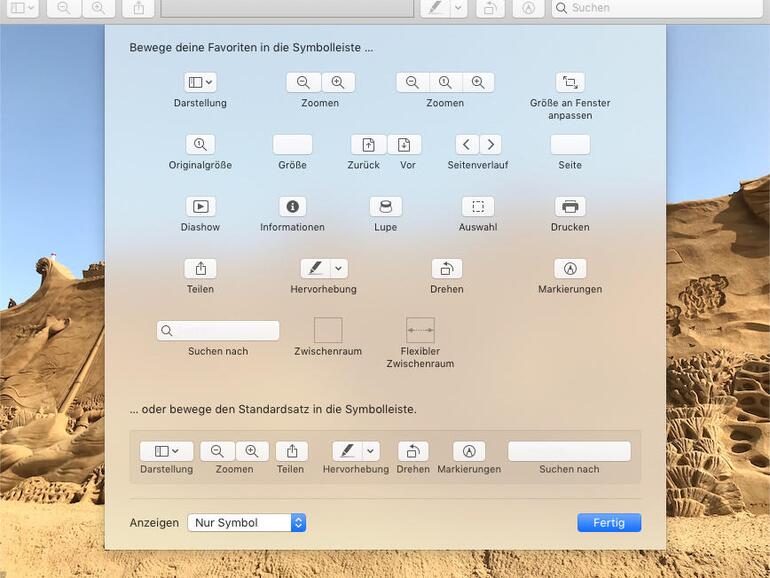Click the left chevron of Seitenverlauf
This screenshot has width=770, height=578.
(x=467, y=144)
